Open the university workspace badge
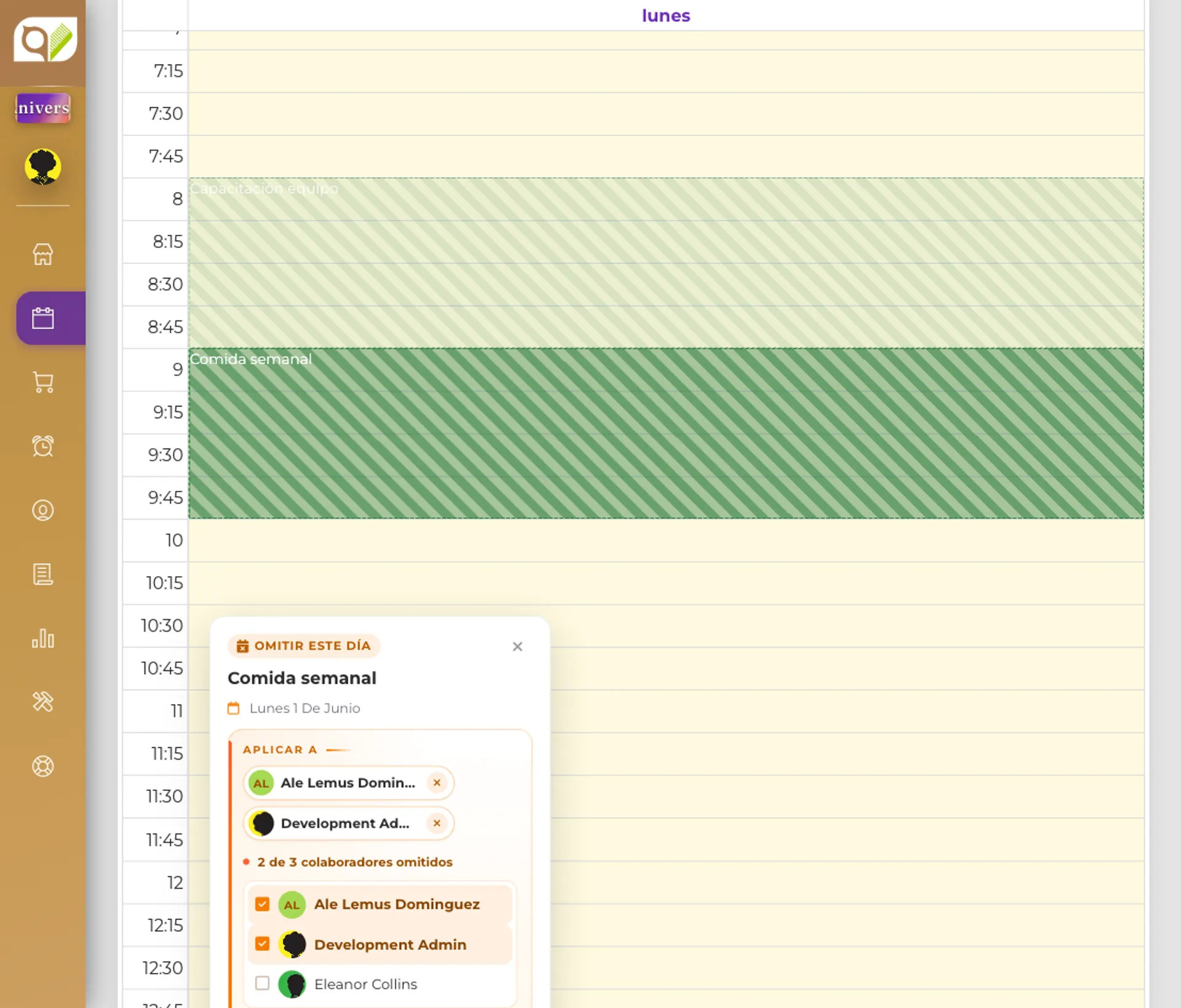 tap(42, 108)
